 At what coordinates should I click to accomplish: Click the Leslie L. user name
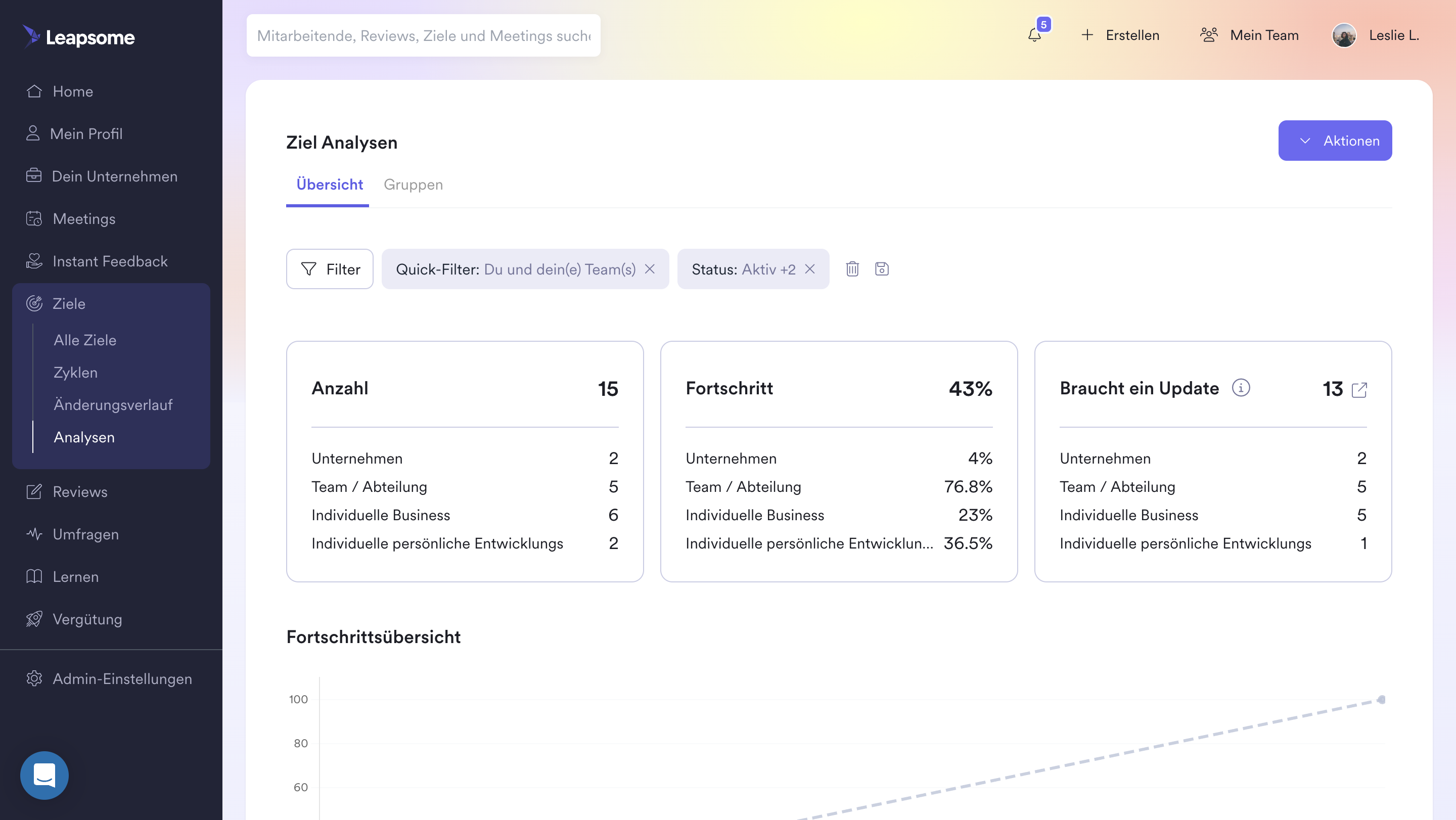[x=1393, y=35]
